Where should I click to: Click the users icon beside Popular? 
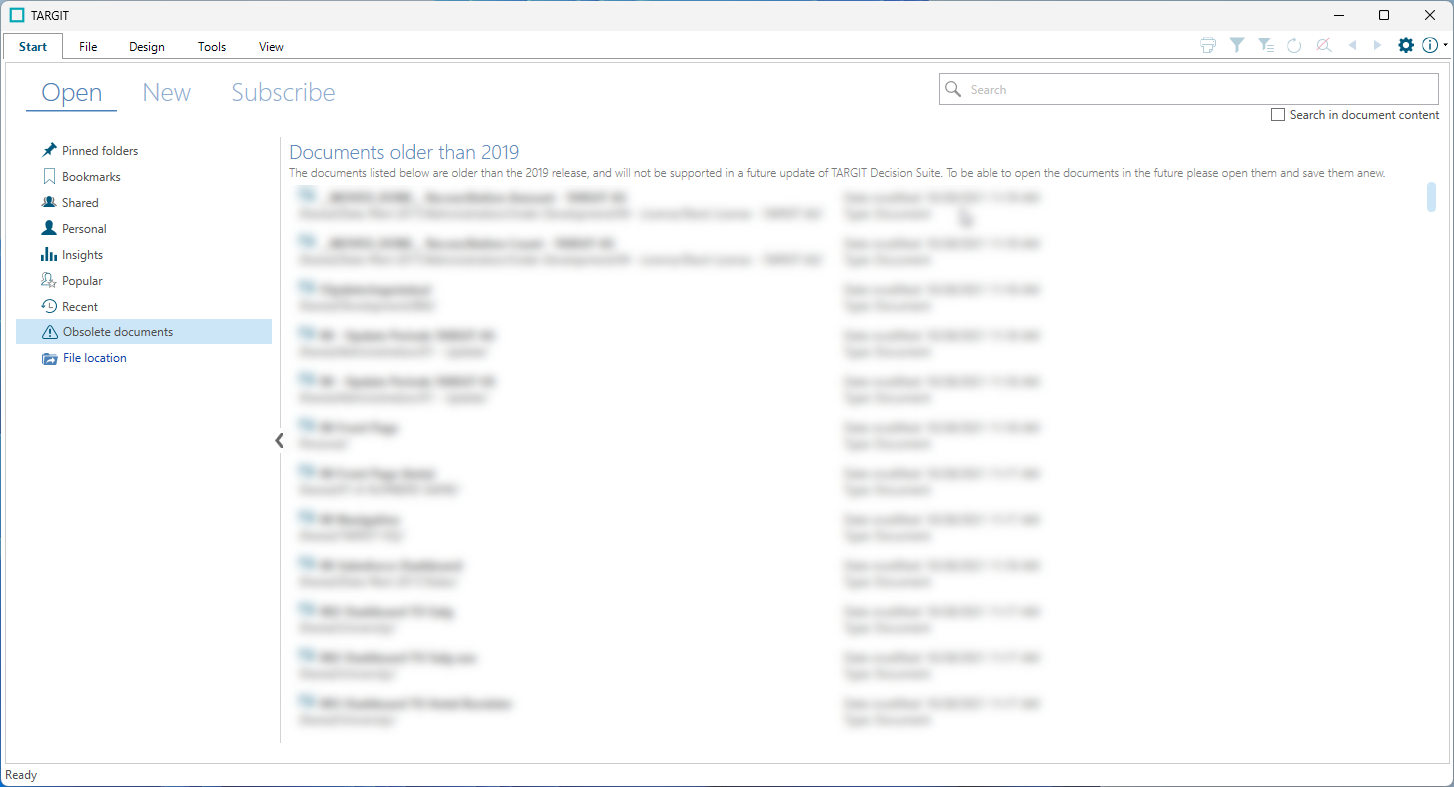tap(49, 280)
